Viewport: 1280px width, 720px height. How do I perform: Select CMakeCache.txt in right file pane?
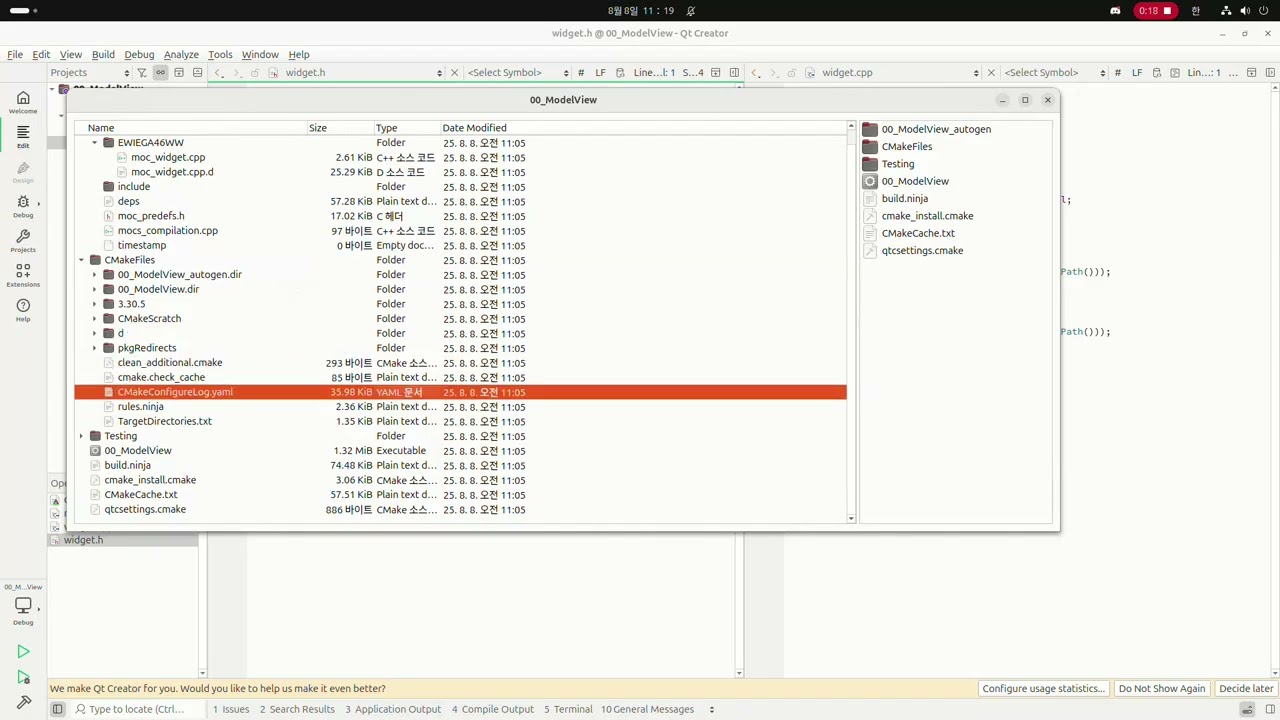point(918,233)
